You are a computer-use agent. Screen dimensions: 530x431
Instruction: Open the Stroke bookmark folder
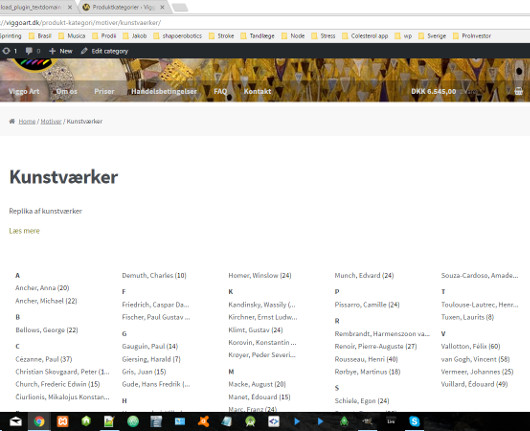click(221, 36)
